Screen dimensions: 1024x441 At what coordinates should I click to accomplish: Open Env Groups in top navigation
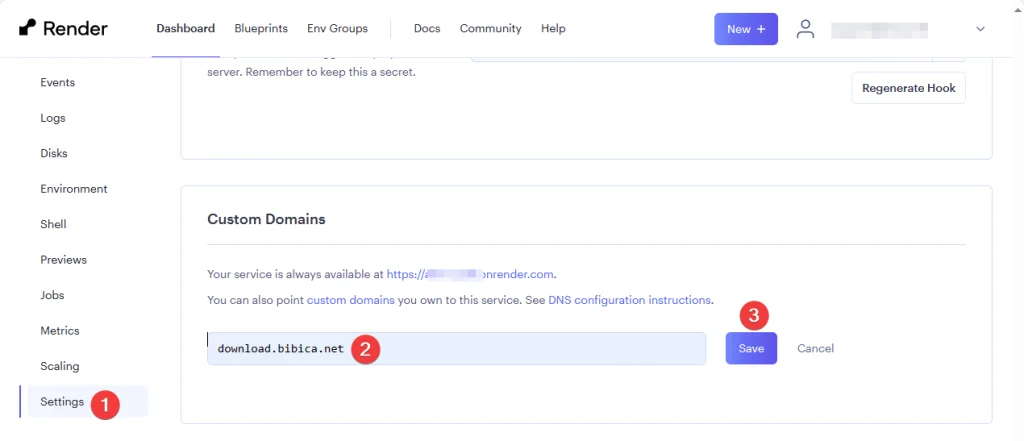337,28
